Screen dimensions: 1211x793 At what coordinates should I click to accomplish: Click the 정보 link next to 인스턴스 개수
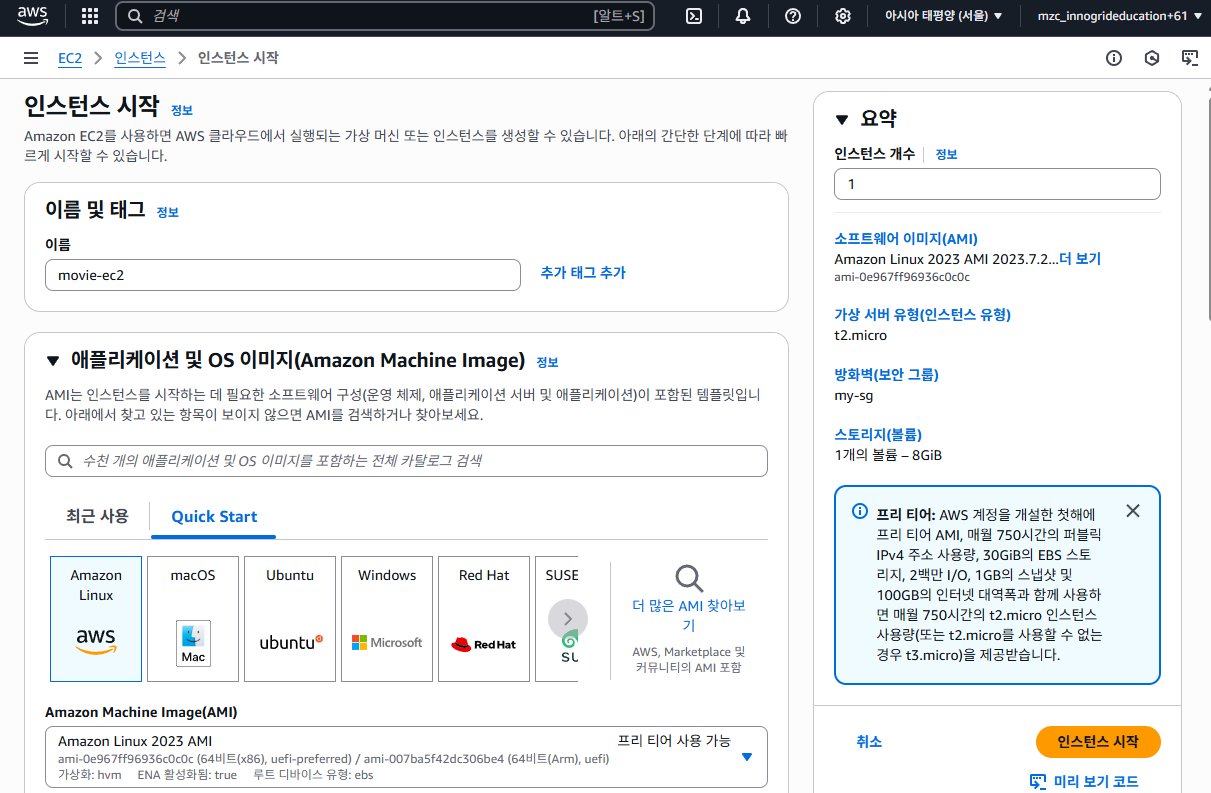pos(946,154)
